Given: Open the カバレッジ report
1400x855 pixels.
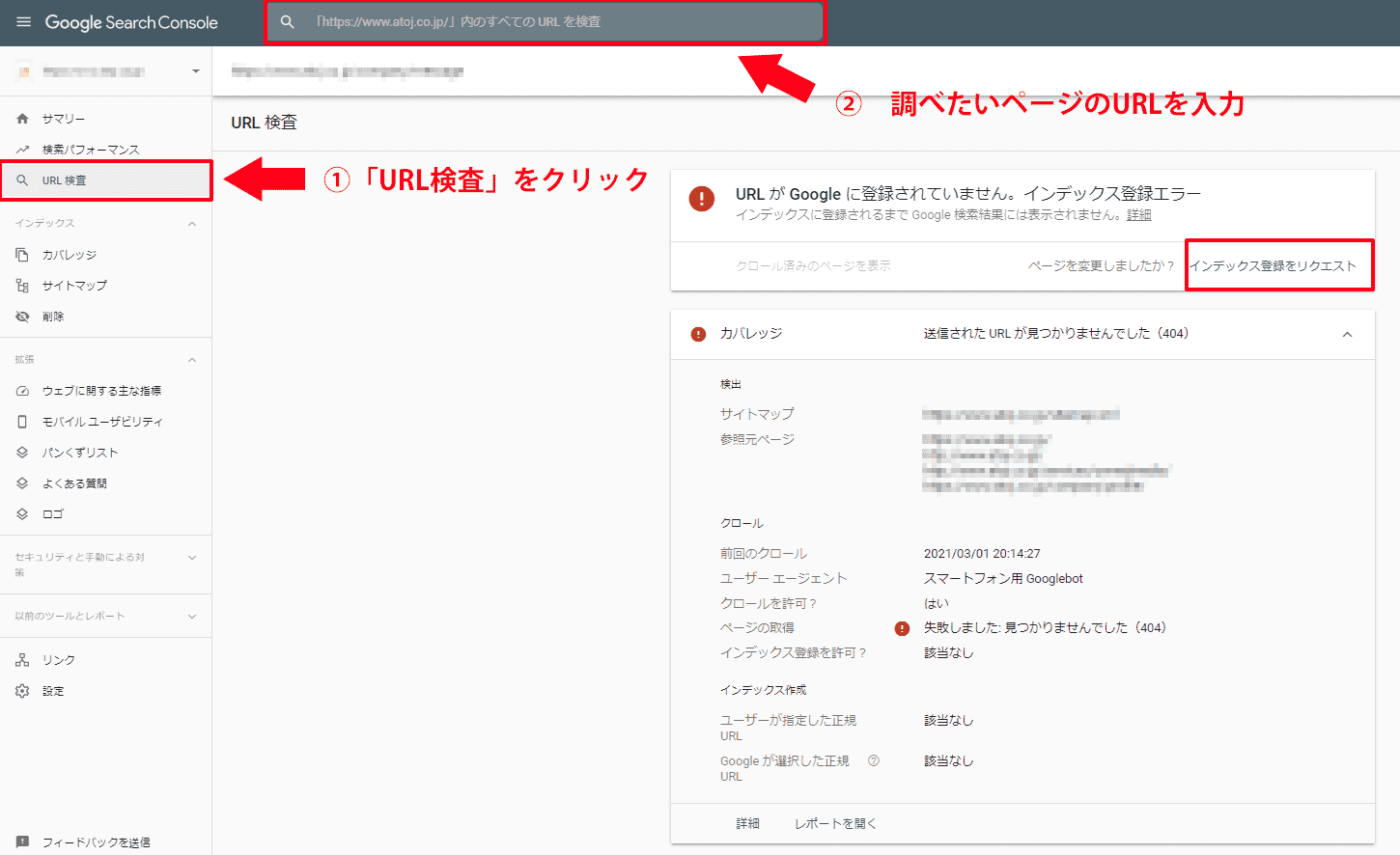Looking at the screenshot, I should click(x=70, y=255).
